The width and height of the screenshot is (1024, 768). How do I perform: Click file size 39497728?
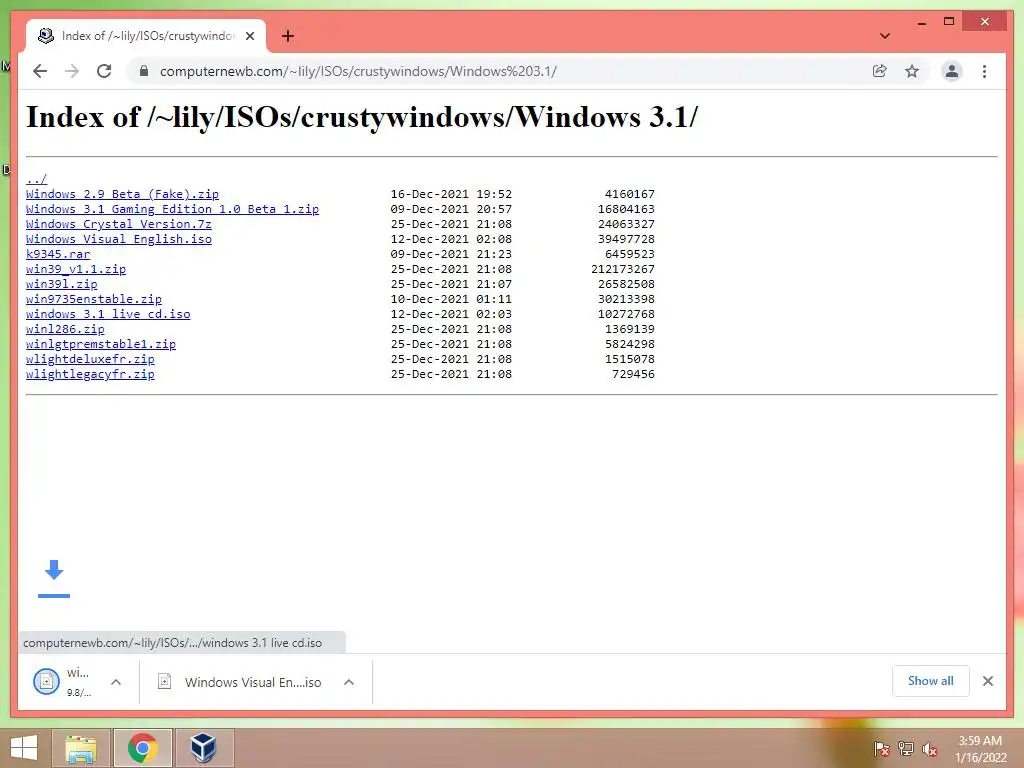[626, 239]
